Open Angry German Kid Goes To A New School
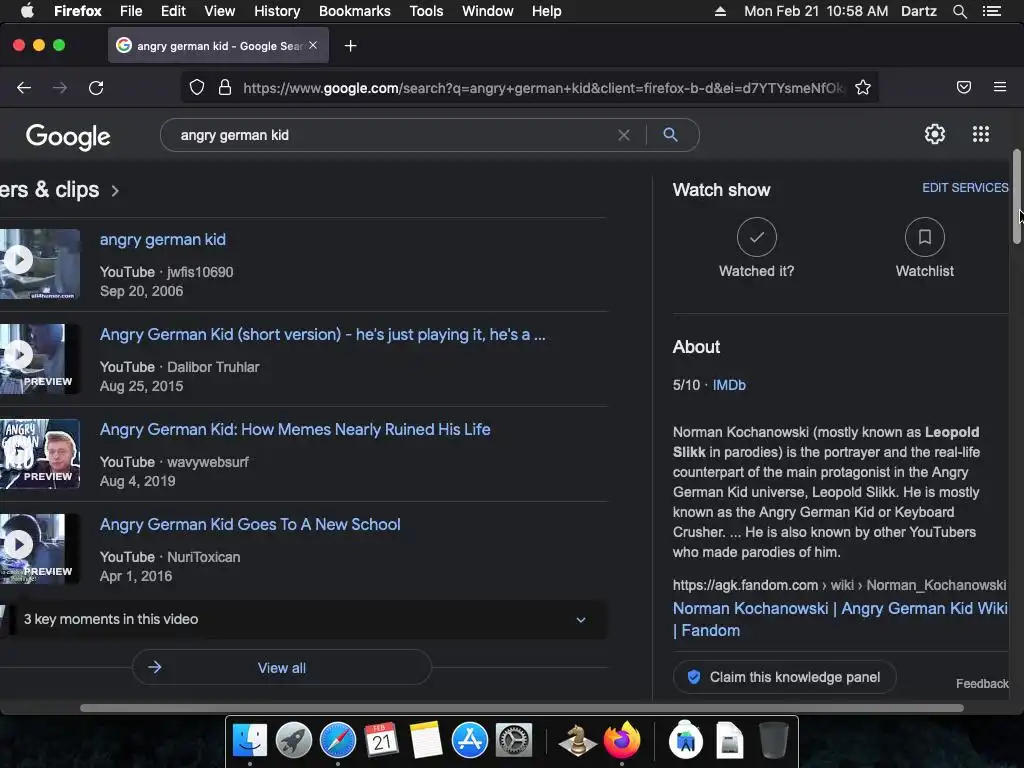Screen dimensions: 1024x768 [250, 524]
